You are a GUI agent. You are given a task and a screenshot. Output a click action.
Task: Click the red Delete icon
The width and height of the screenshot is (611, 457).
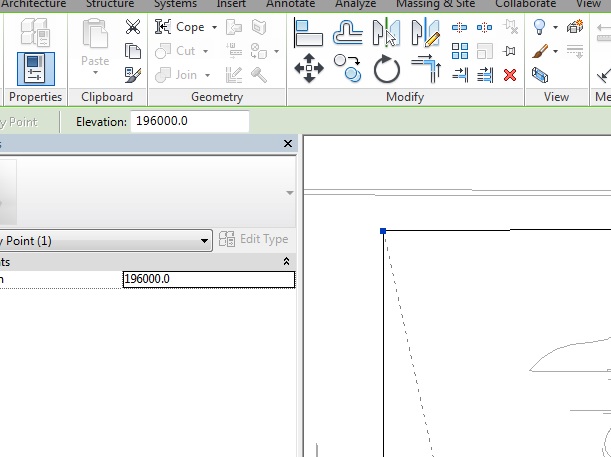pos(510,75)
